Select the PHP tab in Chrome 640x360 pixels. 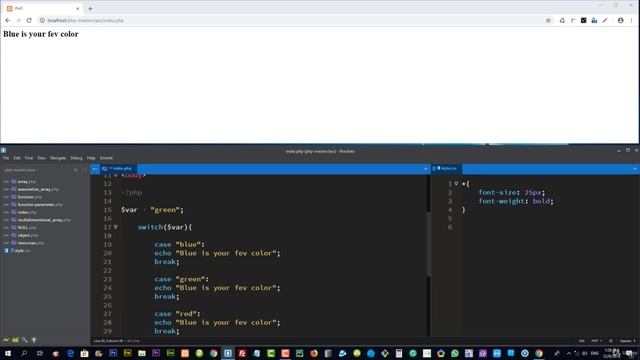[x=43, y=8]
